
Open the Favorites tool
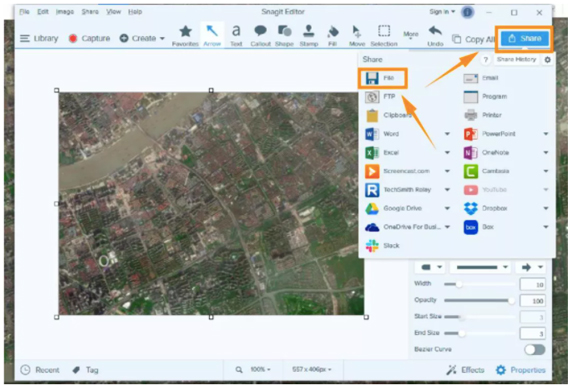185,36
